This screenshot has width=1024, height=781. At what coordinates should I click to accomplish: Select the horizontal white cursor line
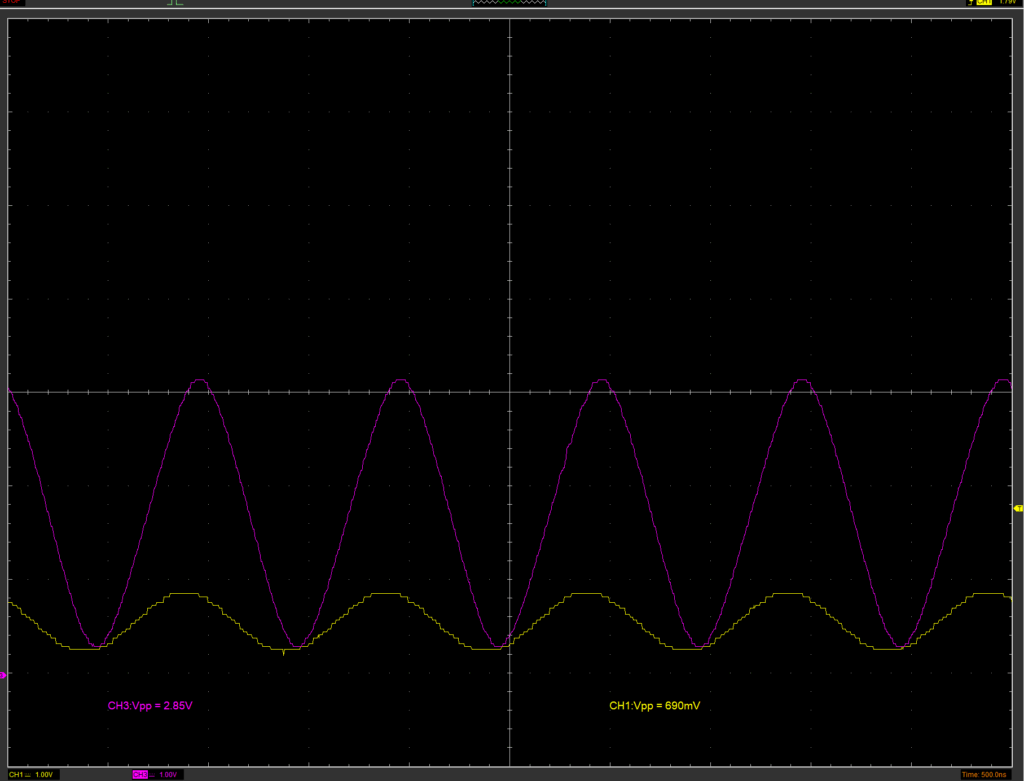pyautogui.click(x=300, y=392)
